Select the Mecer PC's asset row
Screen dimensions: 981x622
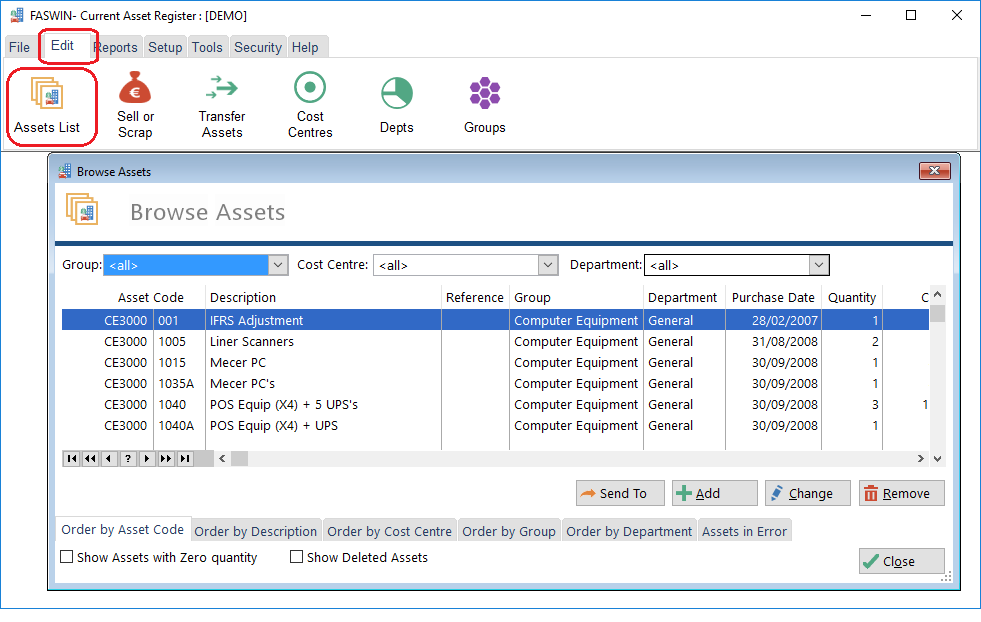[495, 384]
